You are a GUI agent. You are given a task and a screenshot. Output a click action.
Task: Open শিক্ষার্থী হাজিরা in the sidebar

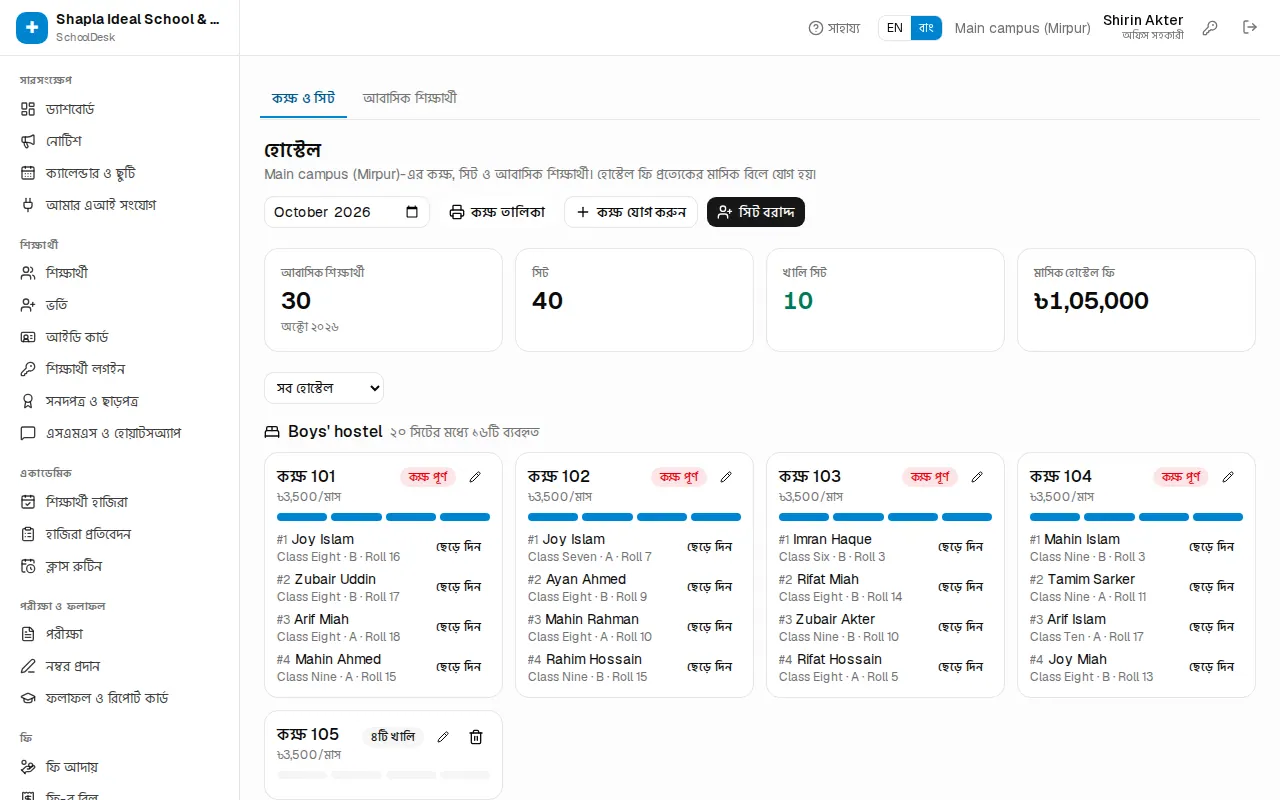click(120, 502)
